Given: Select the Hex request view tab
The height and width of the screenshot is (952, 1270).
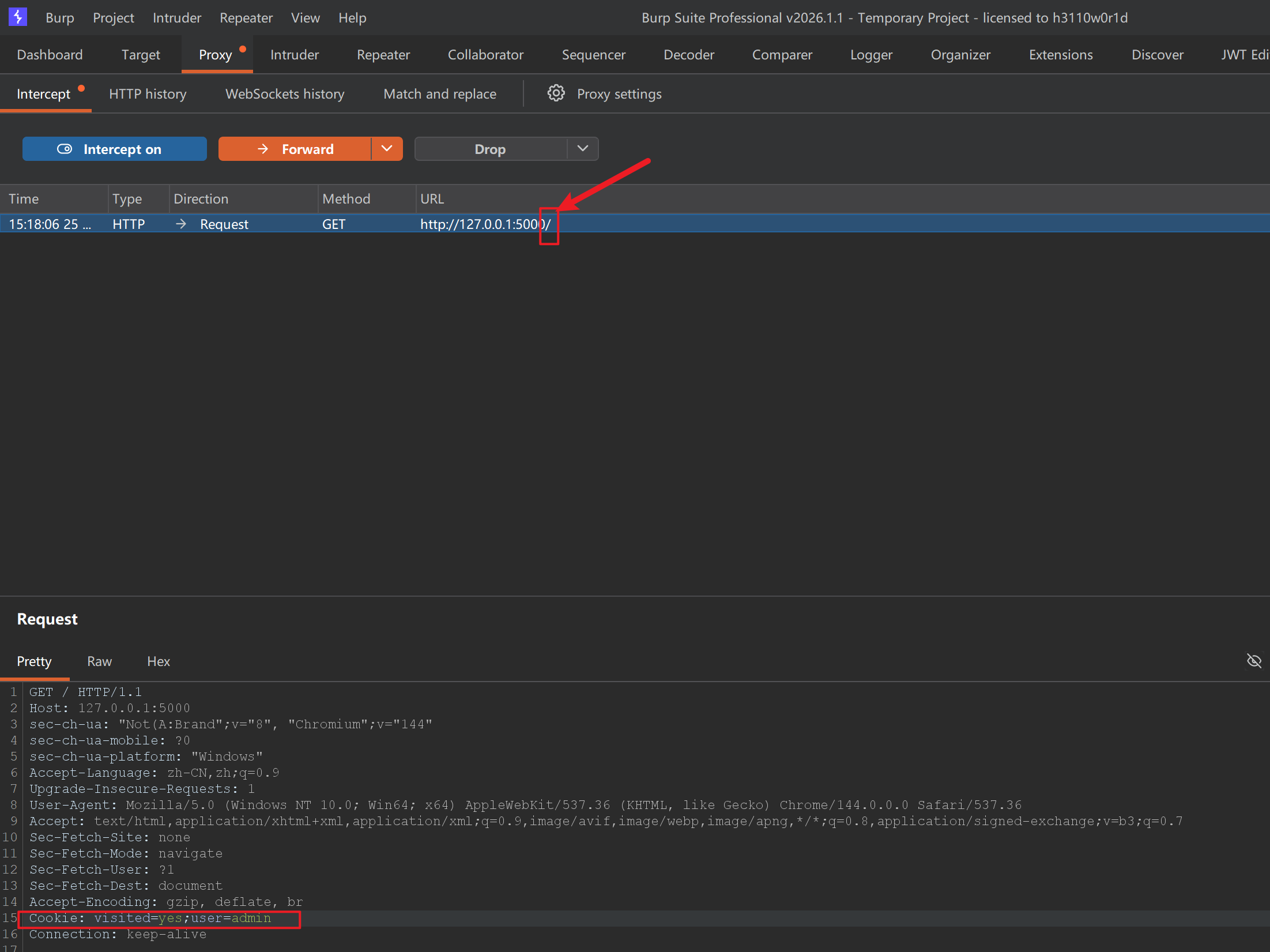Looking at the screenshot, I should (x=159, y=661).
